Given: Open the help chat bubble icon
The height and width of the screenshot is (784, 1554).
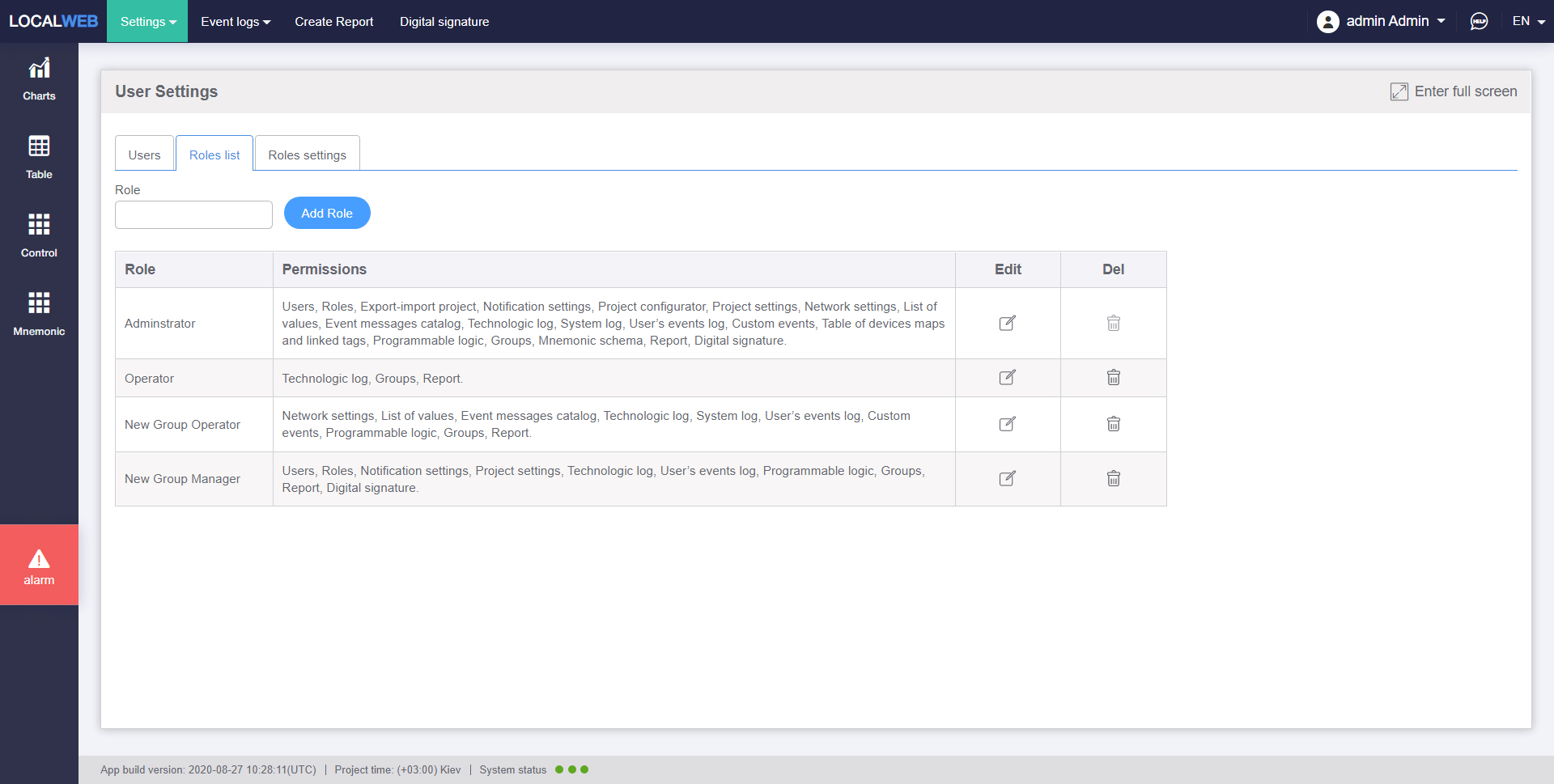Looking at the screenshot, I should (1479, 21).
